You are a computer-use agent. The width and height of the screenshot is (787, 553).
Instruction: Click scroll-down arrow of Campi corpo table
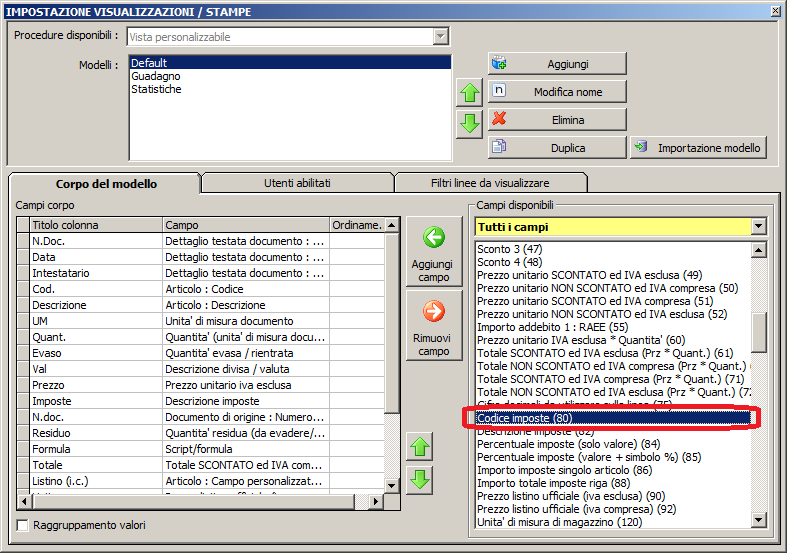(x=392, y=485)
